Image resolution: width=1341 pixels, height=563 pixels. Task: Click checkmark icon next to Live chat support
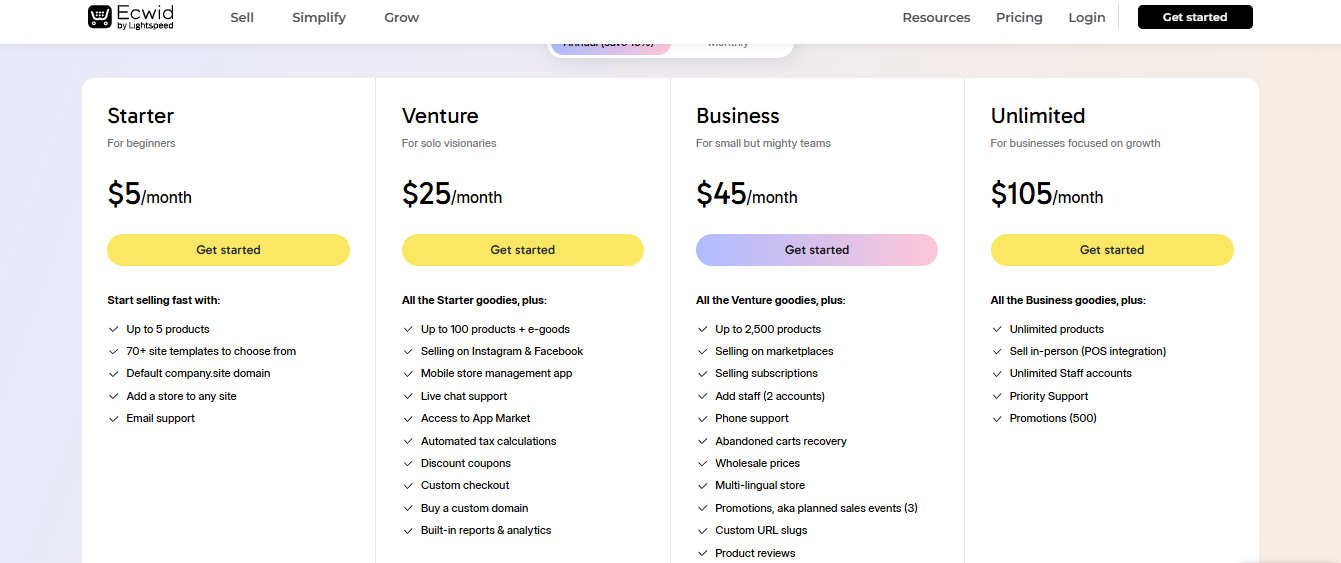coord(408,396)
